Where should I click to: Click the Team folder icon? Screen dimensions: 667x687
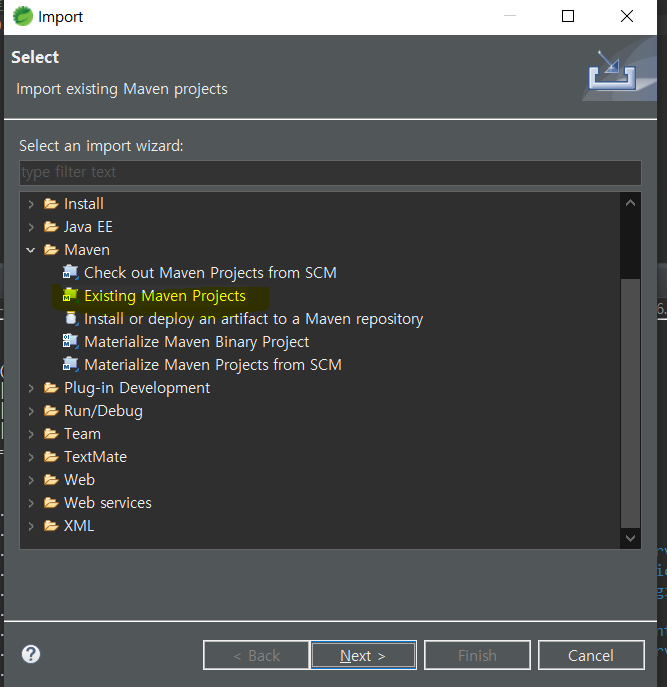tap(51, 434)
